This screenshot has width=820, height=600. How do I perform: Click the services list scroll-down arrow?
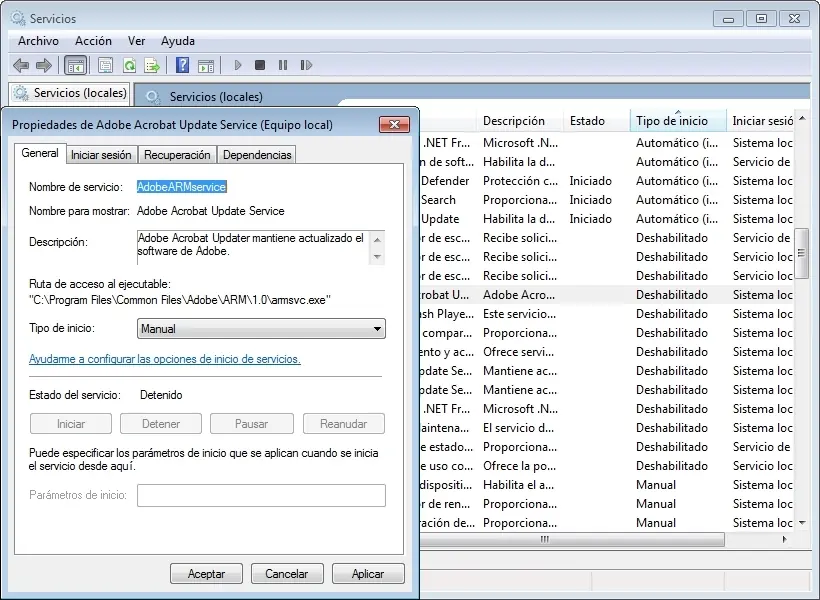click(802, 523)
